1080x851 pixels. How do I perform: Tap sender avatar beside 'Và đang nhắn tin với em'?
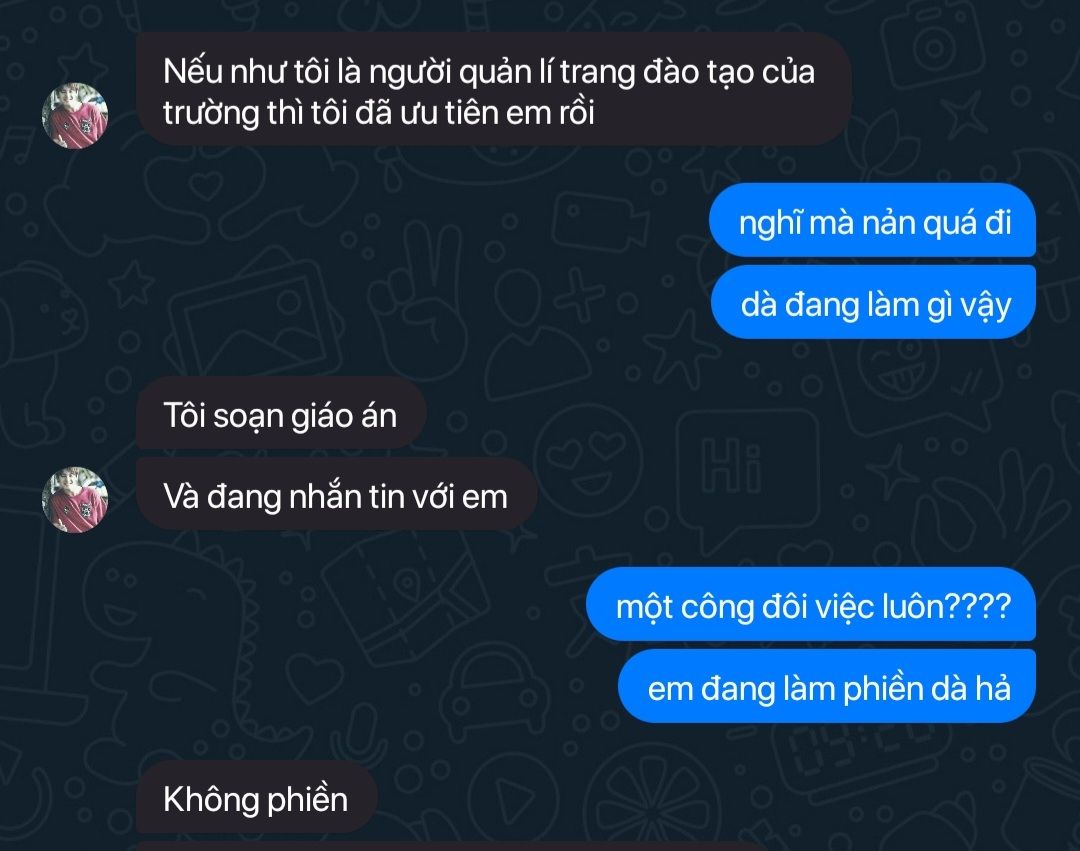pyautogui.click(x=75, y=500)
